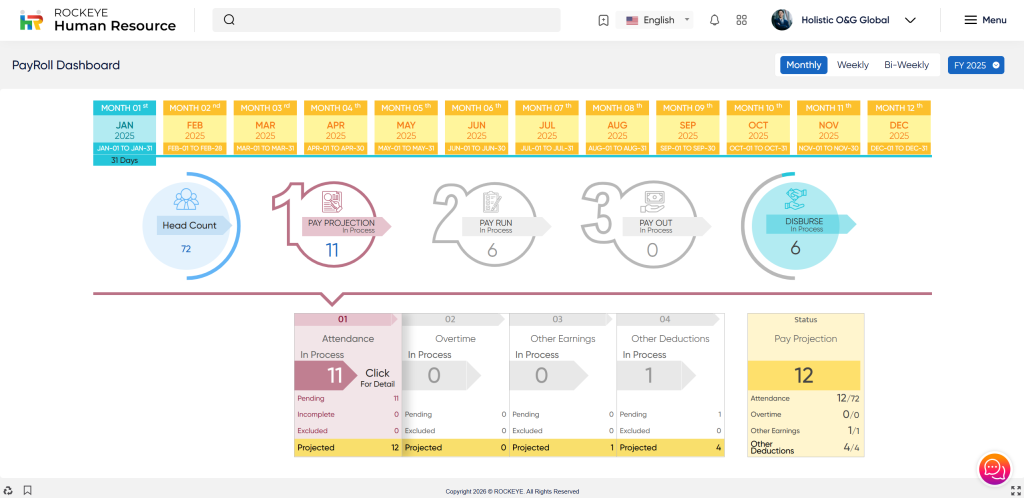
Task: Open the Pay Run stage
Action: [495, 226]
